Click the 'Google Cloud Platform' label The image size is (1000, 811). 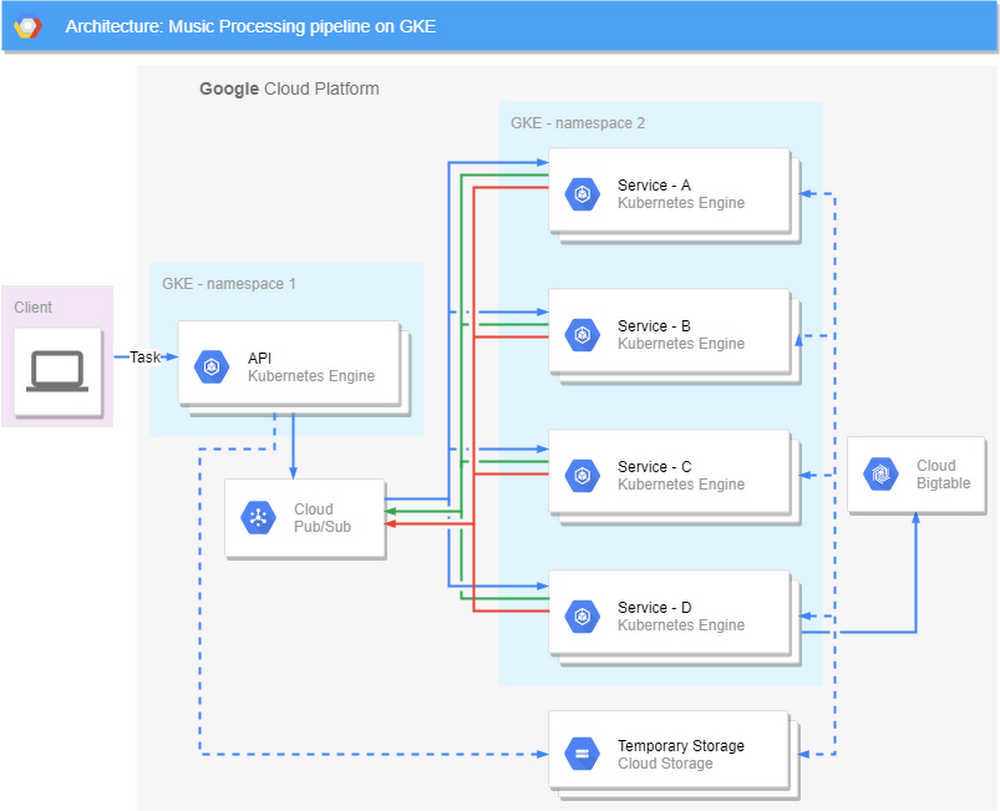pos(289,89)
